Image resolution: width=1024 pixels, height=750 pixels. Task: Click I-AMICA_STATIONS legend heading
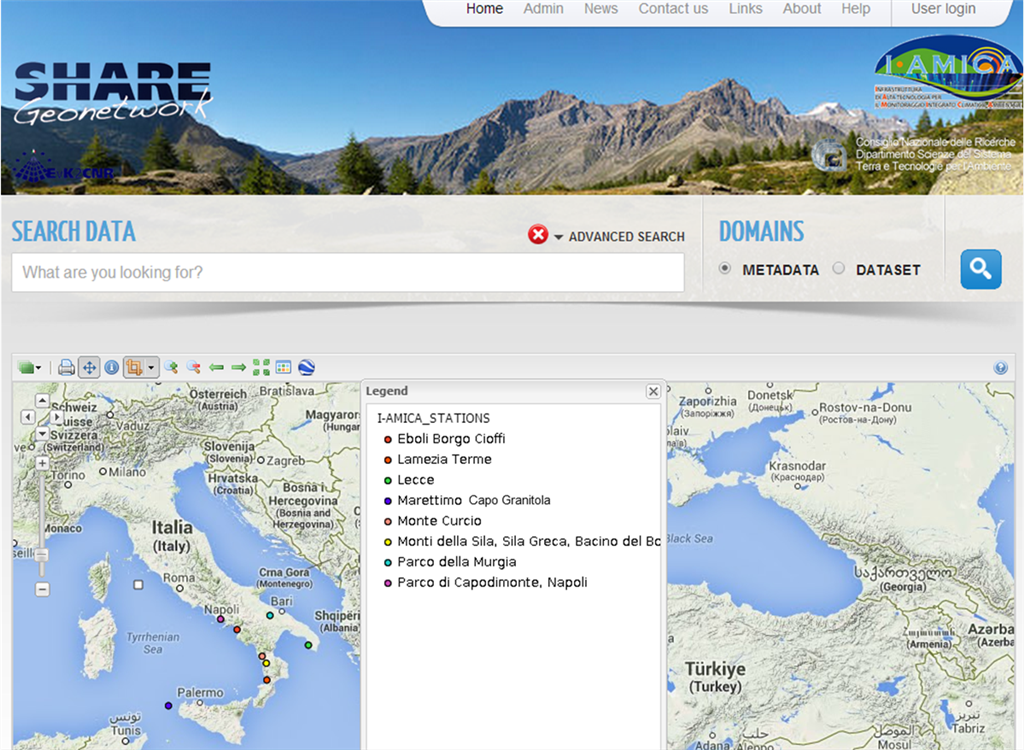434,418
